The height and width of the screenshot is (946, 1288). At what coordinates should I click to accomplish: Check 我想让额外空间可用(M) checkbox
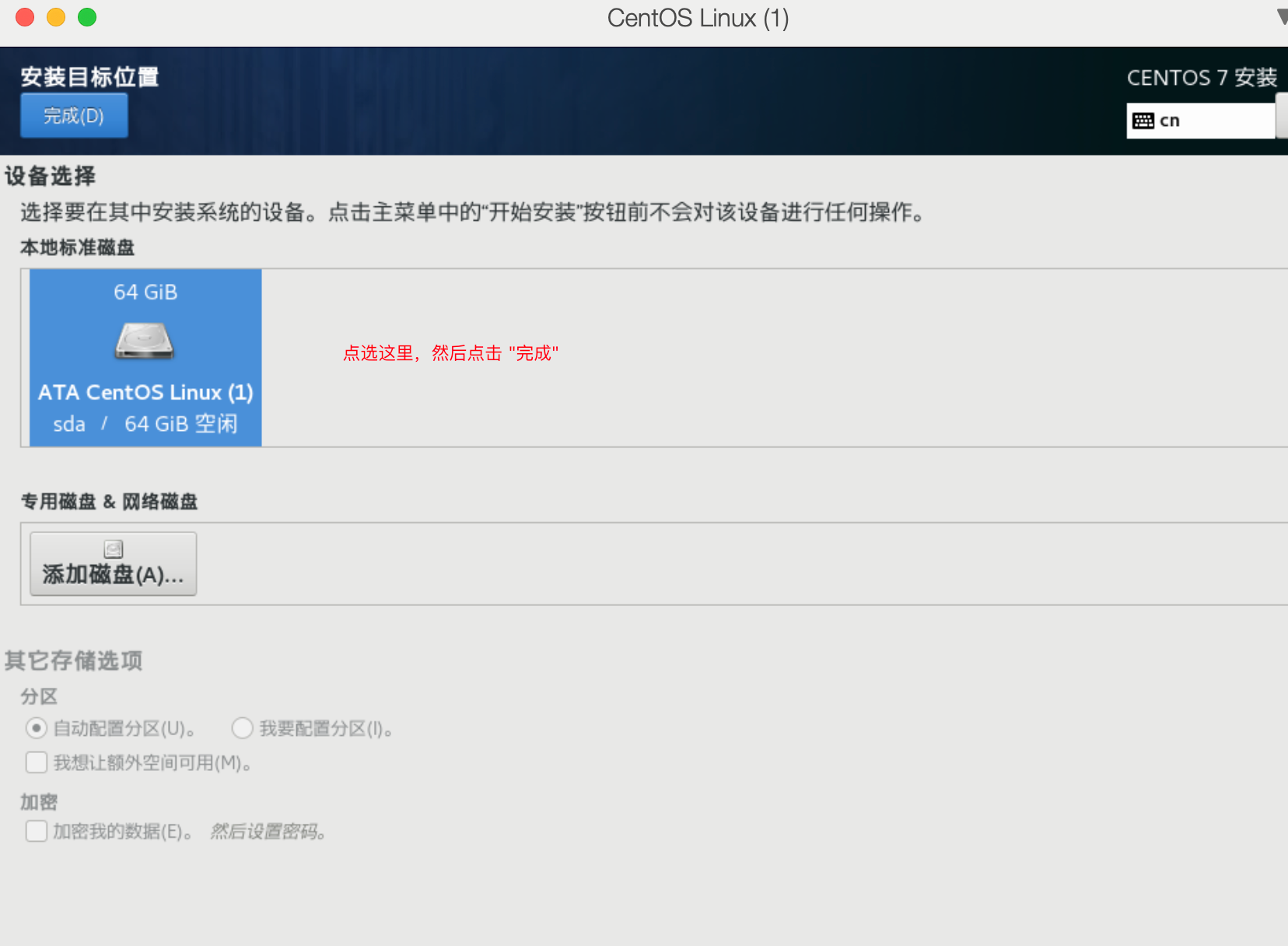pyautogui.click(x=37, y=762)
